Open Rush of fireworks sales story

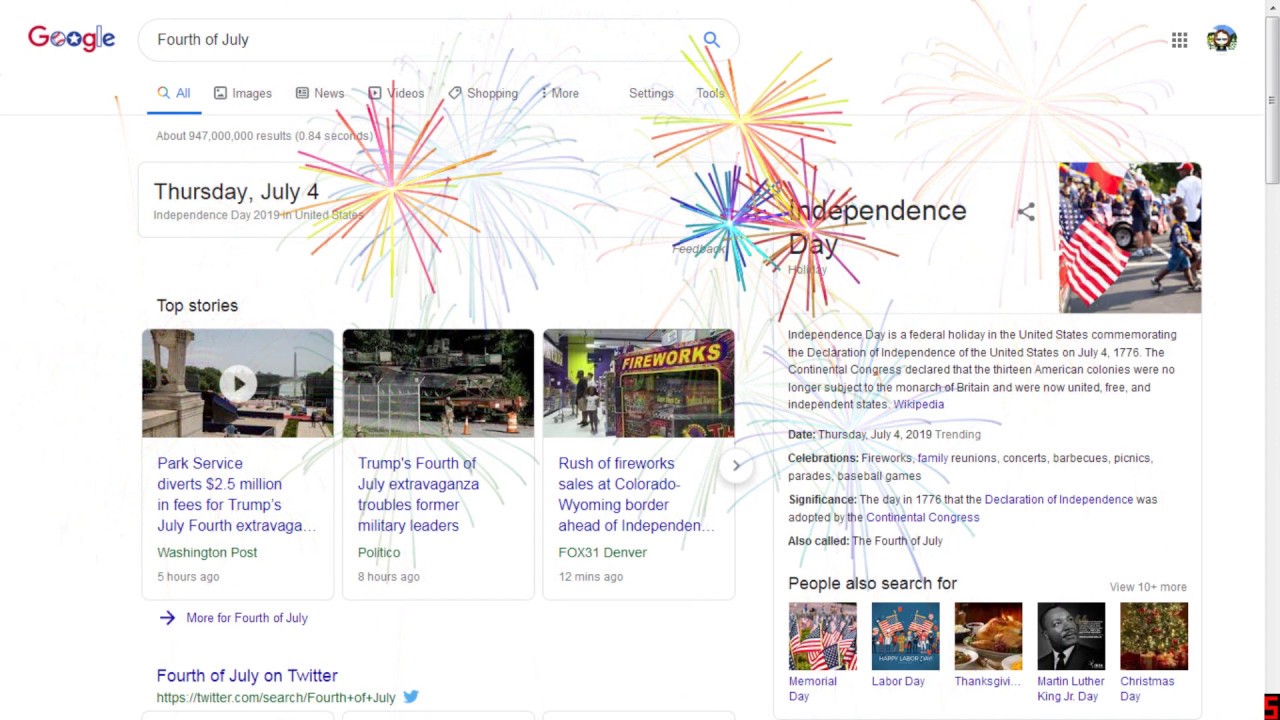[x=636, y=494]
